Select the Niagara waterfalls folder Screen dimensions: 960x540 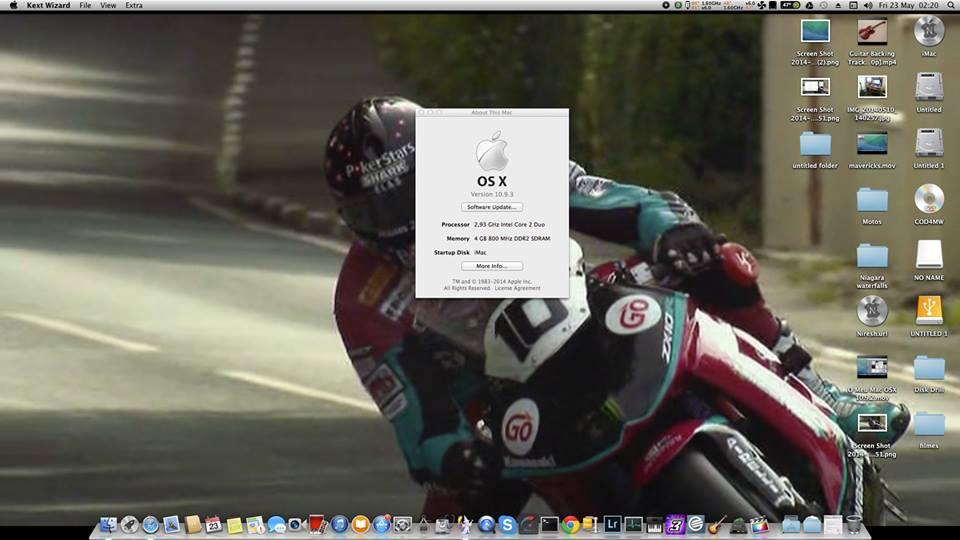click(x=872, y=256)
